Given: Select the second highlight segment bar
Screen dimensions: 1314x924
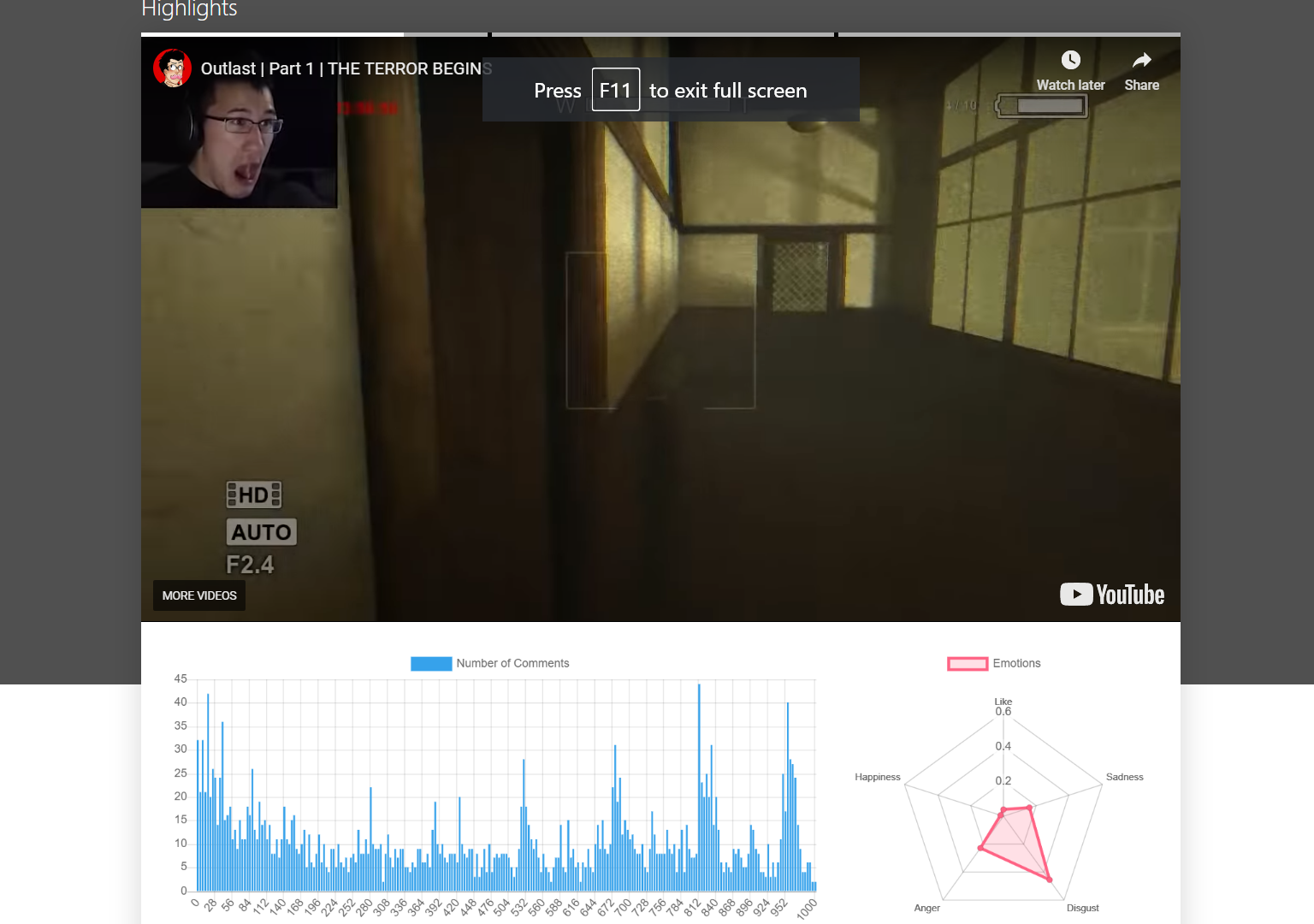Looking at the screenshot, I should coord(663,34).
